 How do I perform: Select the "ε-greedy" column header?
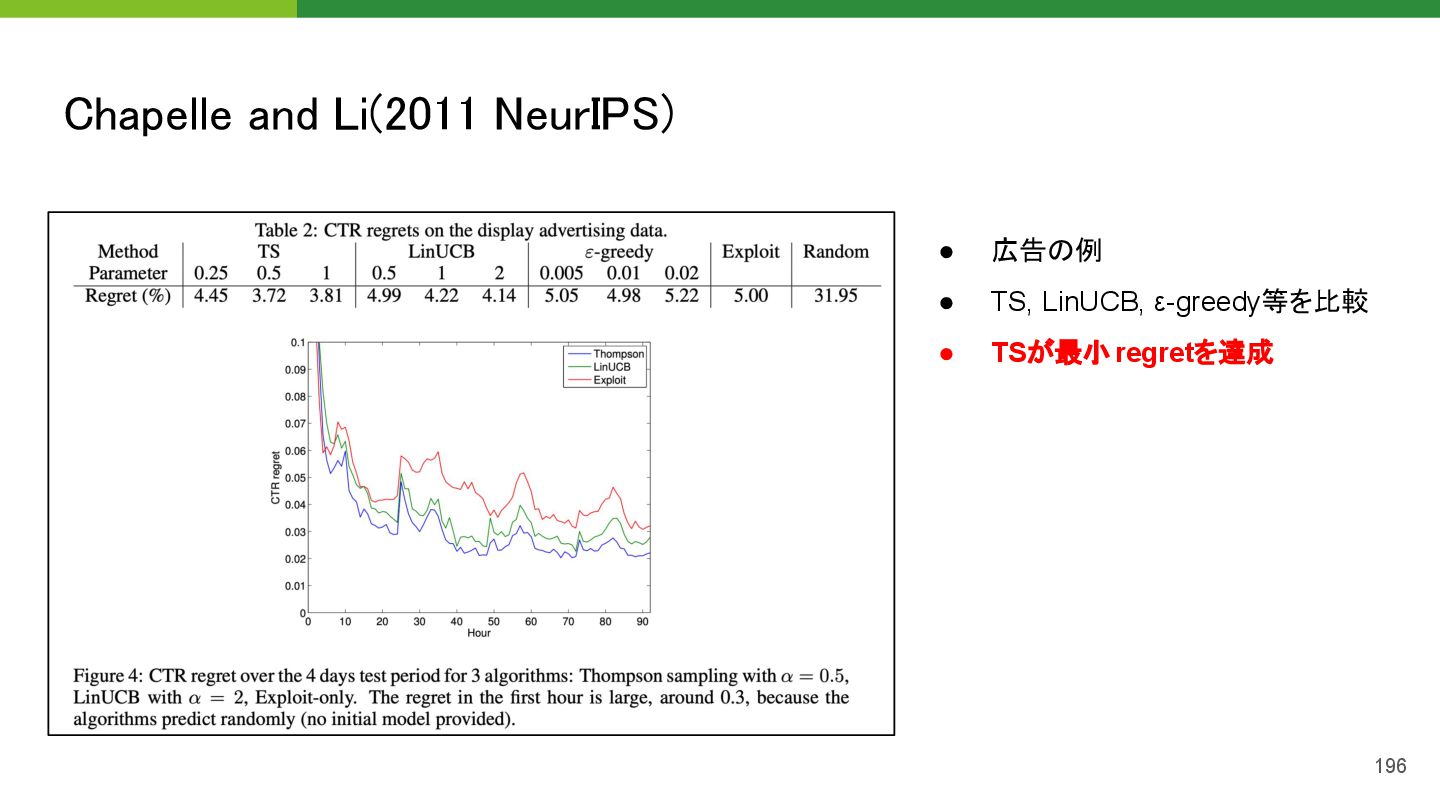click(619, 252)
